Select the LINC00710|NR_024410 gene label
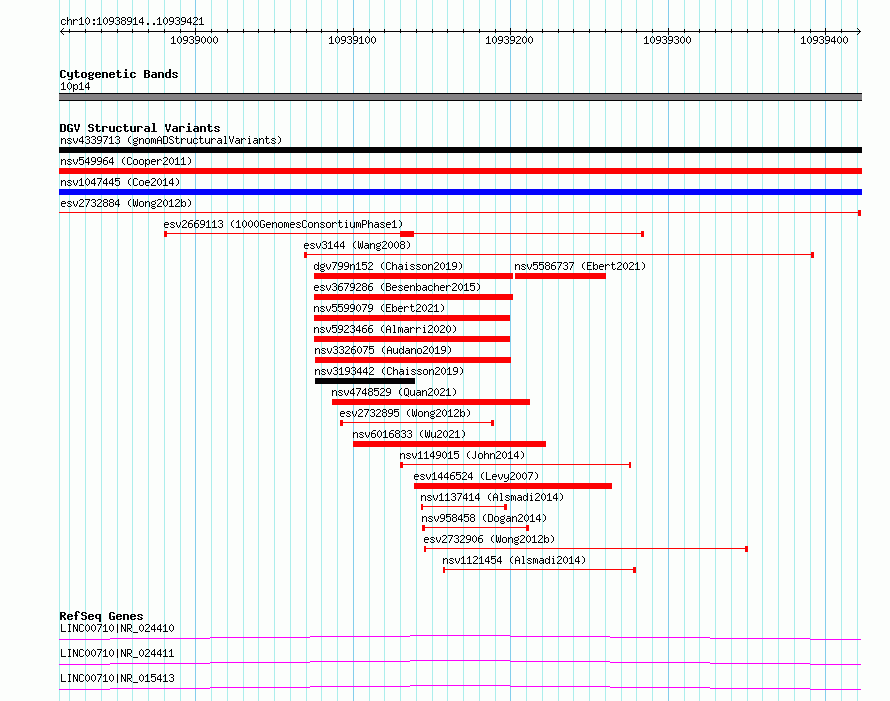 point(117,628)
